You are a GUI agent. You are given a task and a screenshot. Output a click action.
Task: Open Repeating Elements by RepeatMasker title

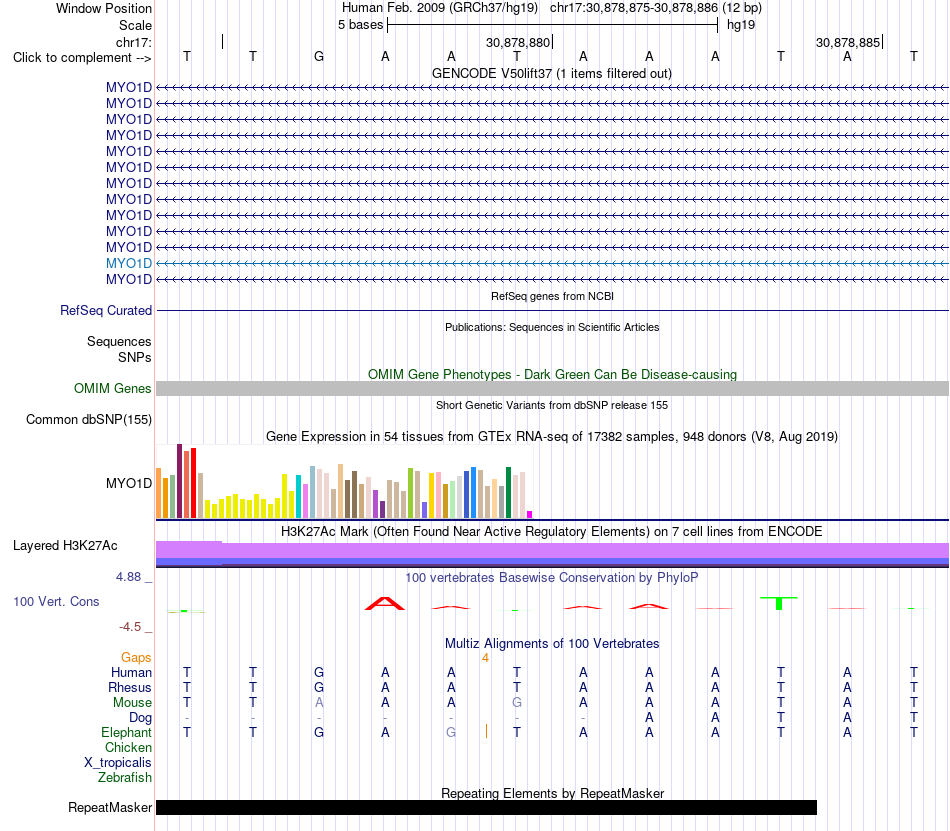552,793
